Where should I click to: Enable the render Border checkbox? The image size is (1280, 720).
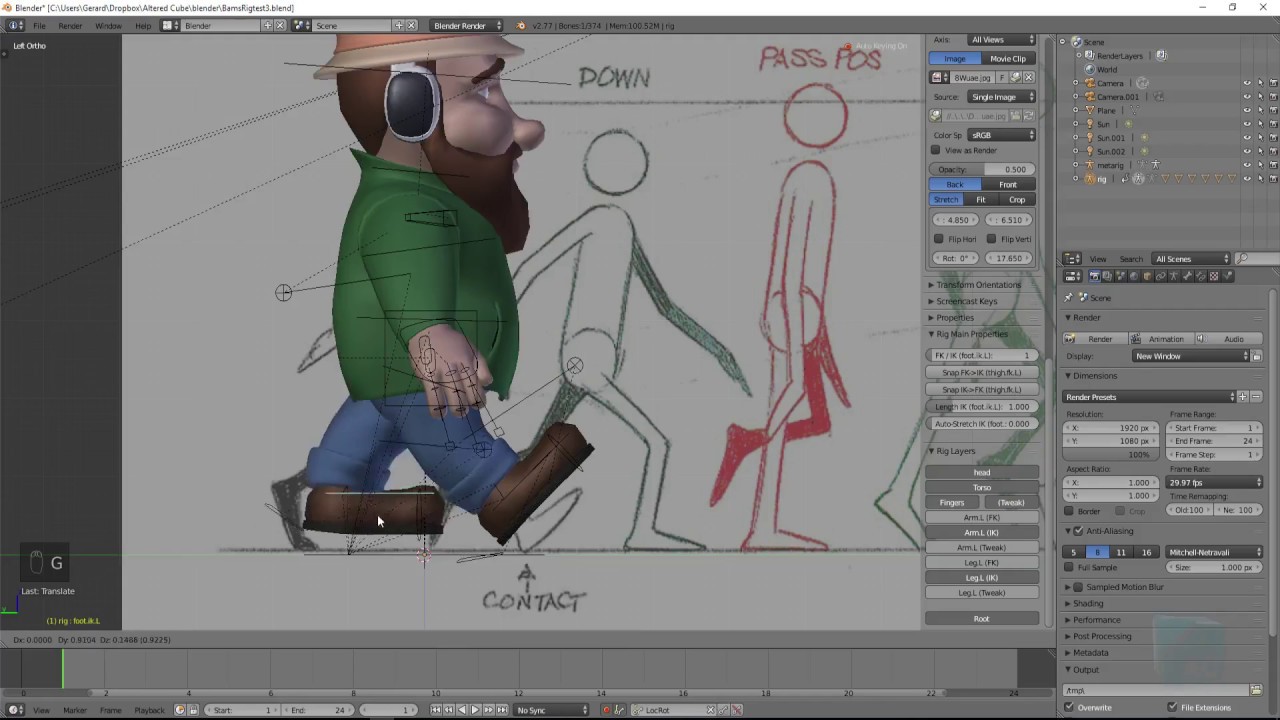(x=1069, y=511)
